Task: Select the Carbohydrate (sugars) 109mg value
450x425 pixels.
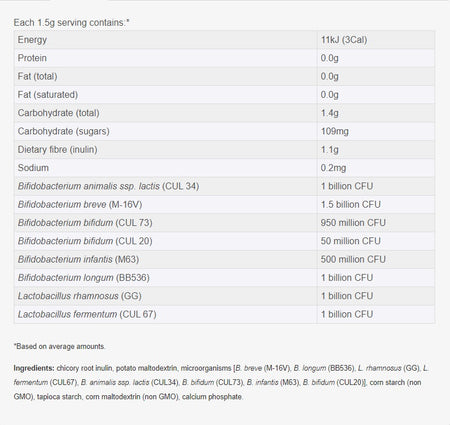Action: pyautogui.click(x=334, y=131)
